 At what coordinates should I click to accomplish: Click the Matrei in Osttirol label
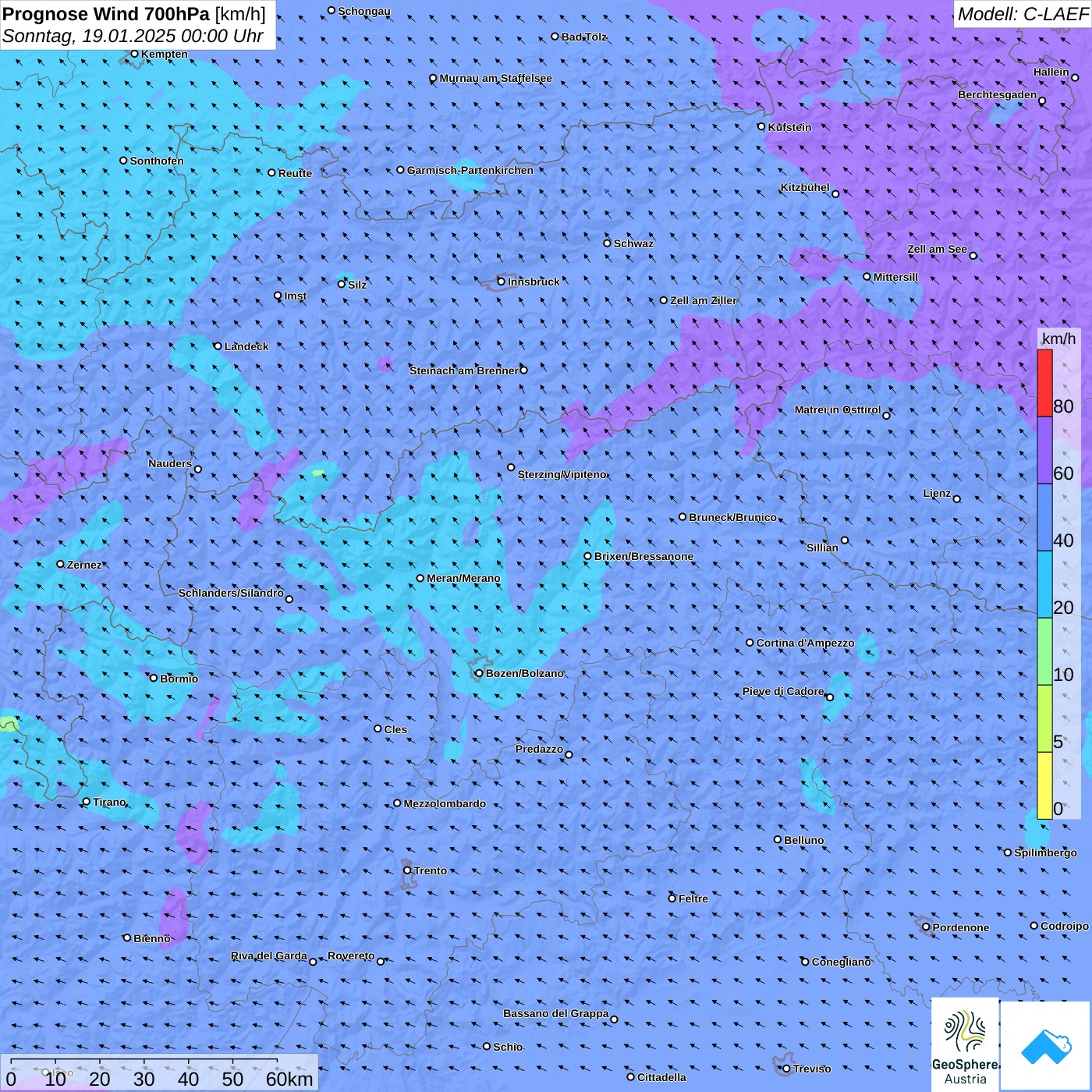838,409
